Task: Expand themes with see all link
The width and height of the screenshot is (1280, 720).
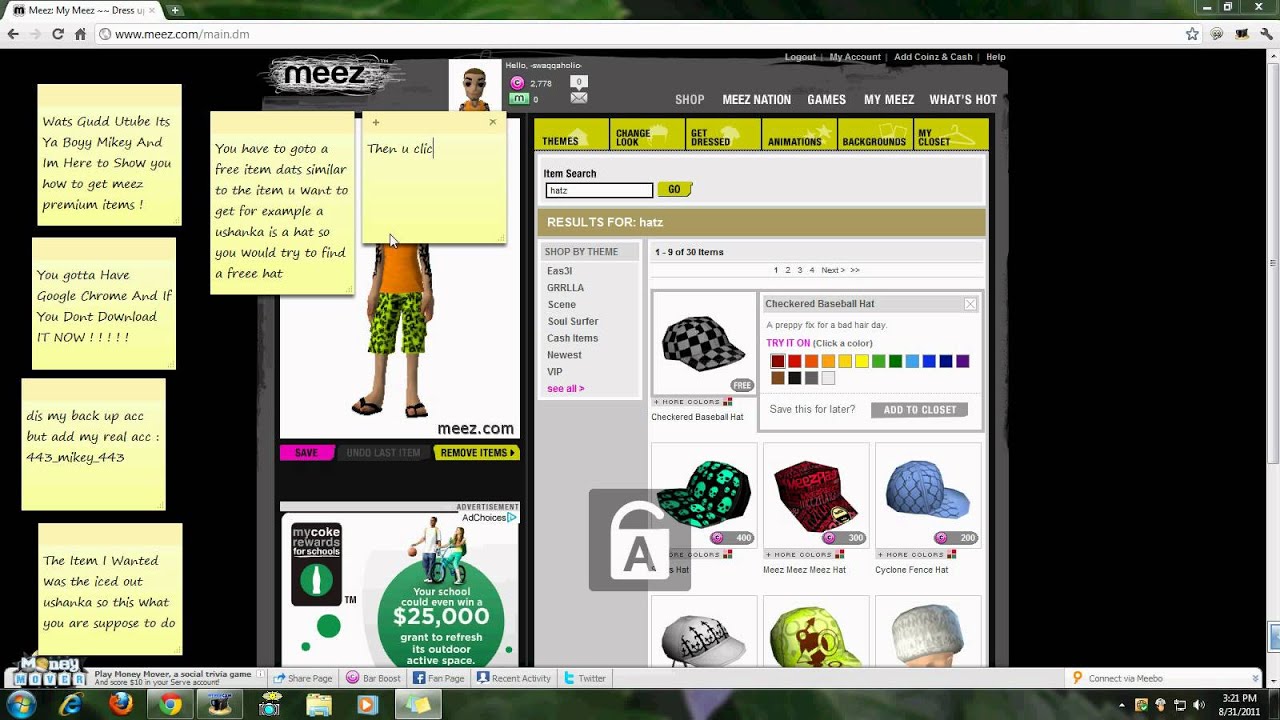Action: (566, 389)
